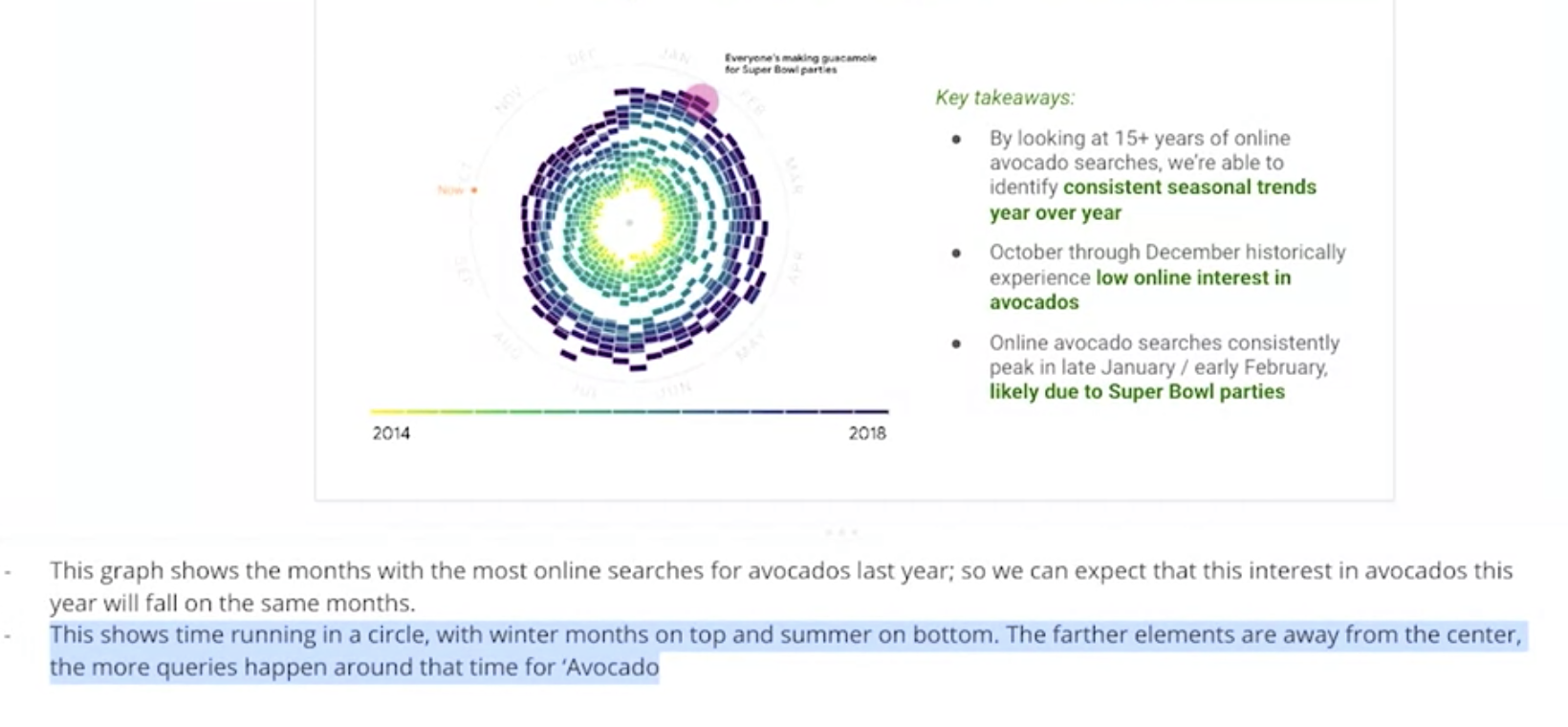Viewport: 1568px width, 727px height.
Task: Select the answer starting 'This graph shows the months'
Action: (781, 586)
